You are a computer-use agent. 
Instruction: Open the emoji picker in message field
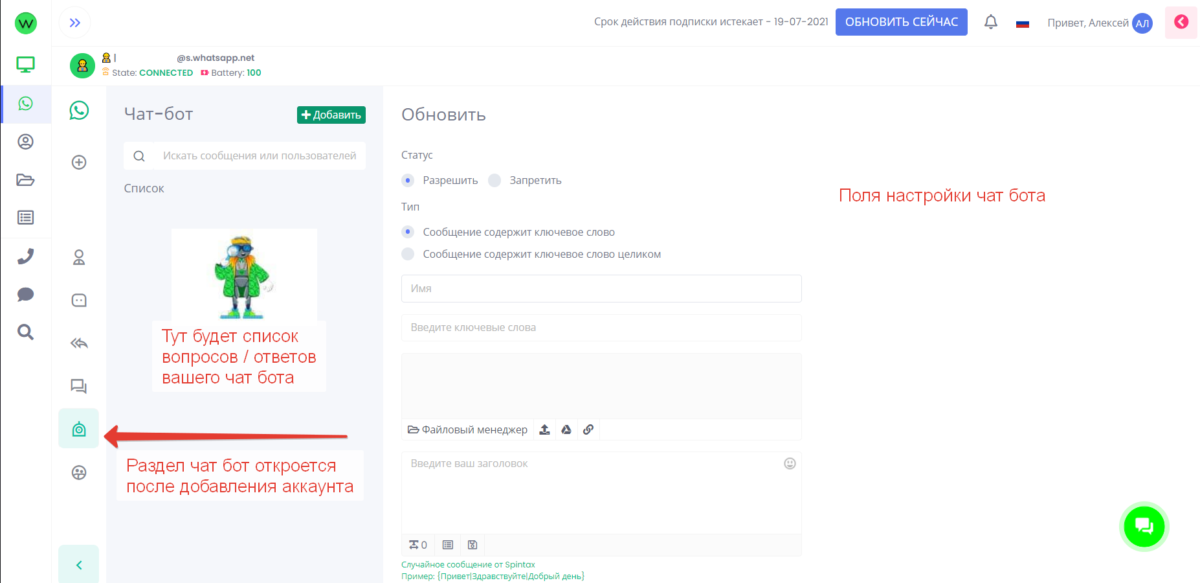[789, 464]
